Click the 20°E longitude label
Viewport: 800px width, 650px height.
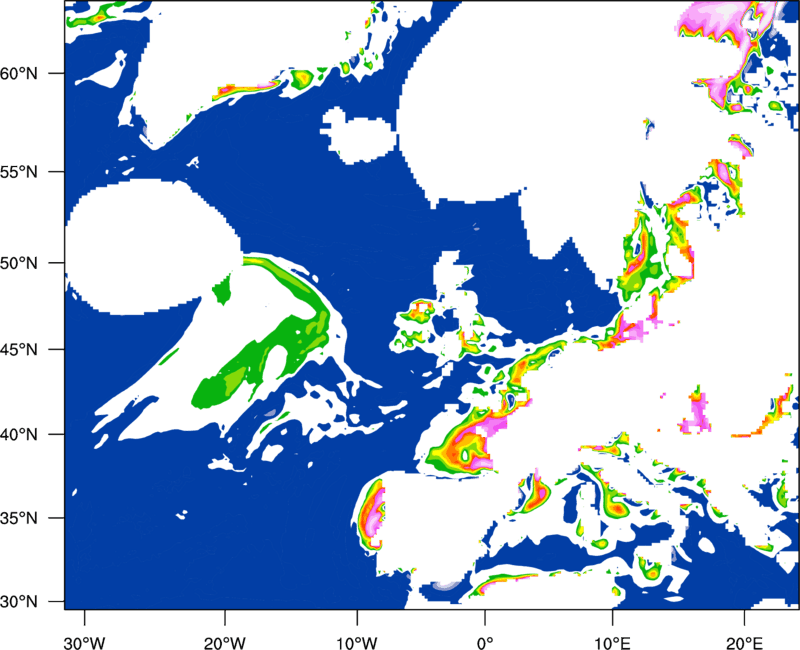click(x=744, y=643)
